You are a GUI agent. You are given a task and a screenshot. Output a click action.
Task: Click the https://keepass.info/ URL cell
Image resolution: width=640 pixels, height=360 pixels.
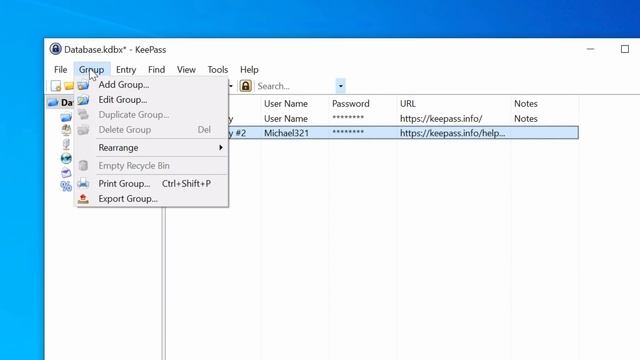click(441, 119)
